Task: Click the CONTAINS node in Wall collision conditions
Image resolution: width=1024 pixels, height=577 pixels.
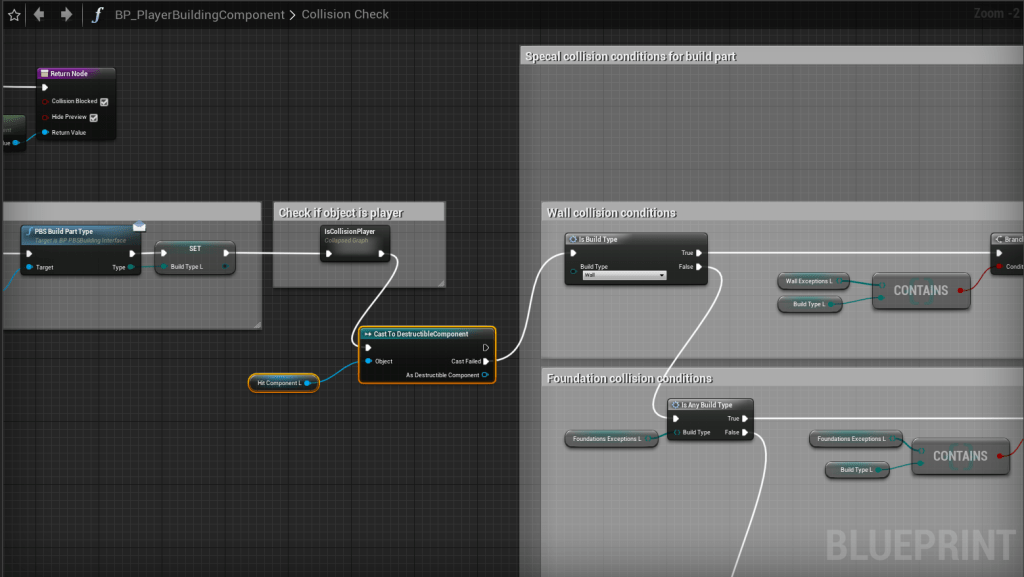Action: point(921,290)
